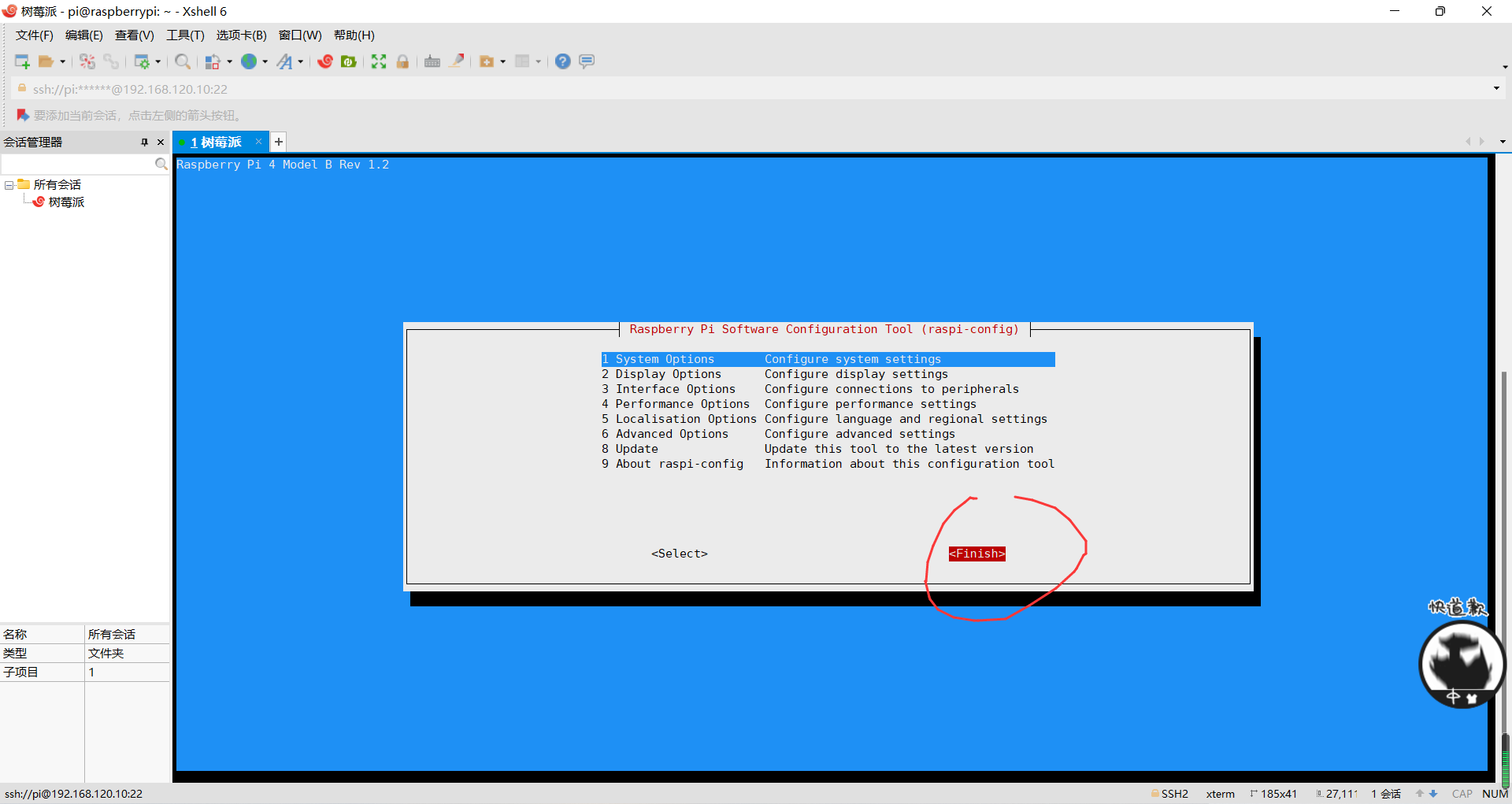The width and height of the screenshot is (1512, 804).
Task: Toggle full screen mode icon
Action: pyautogui.click(x=379, y=61)
